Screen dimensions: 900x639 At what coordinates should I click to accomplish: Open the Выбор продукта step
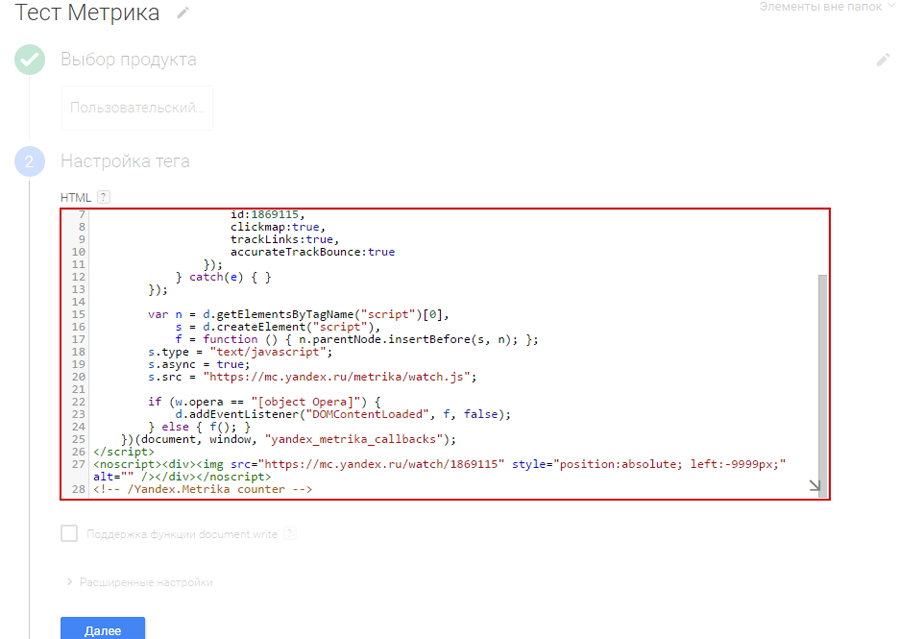(128, 60)
